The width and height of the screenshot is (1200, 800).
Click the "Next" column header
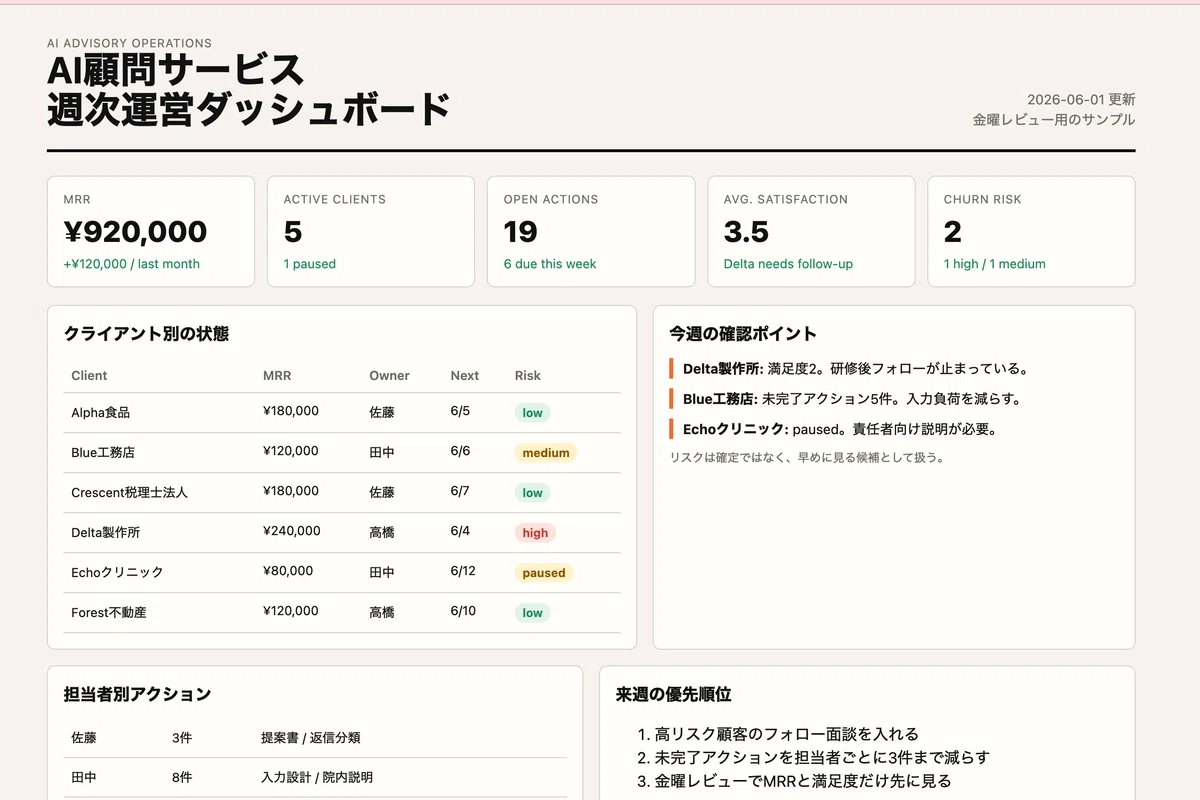point(465,376)
